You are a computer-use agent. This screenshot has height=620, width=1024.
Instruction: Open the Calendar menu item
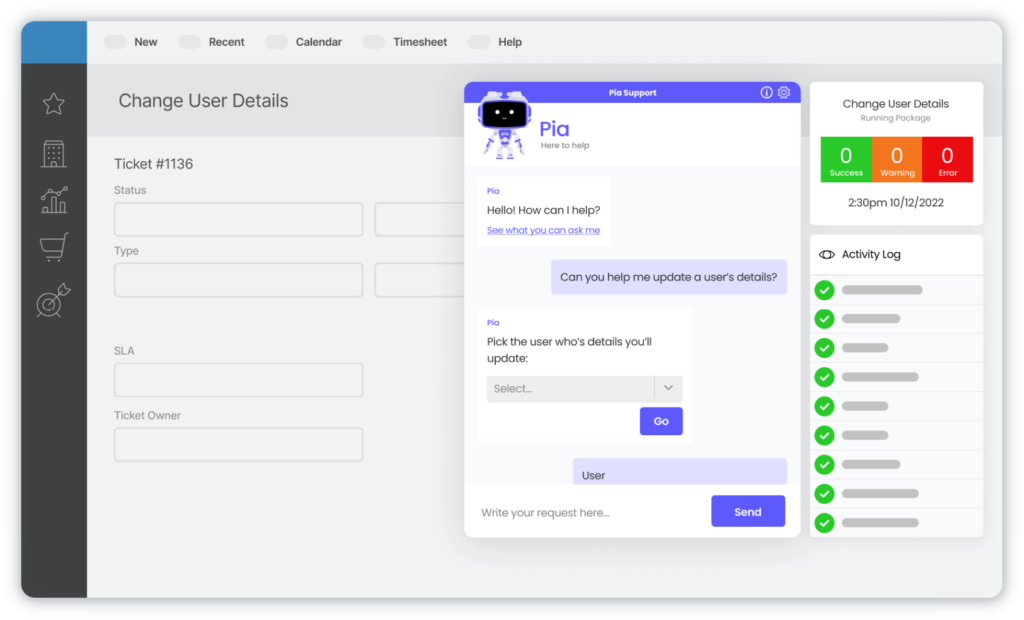point(319,42)
